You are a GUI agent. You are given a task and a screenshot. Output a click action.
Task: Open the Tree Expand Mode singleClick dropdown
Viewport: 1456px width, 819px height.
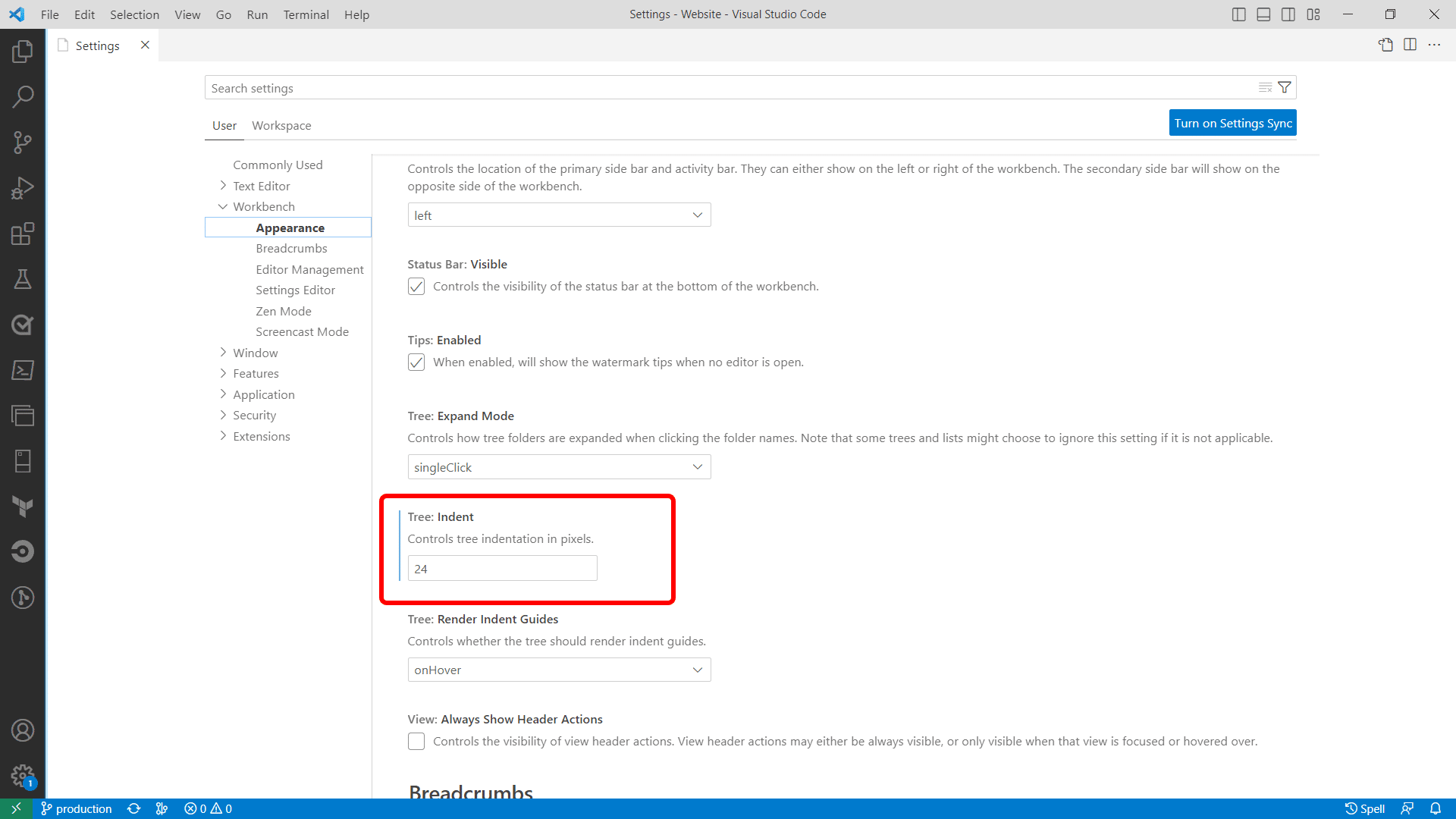tap(560, 467)
